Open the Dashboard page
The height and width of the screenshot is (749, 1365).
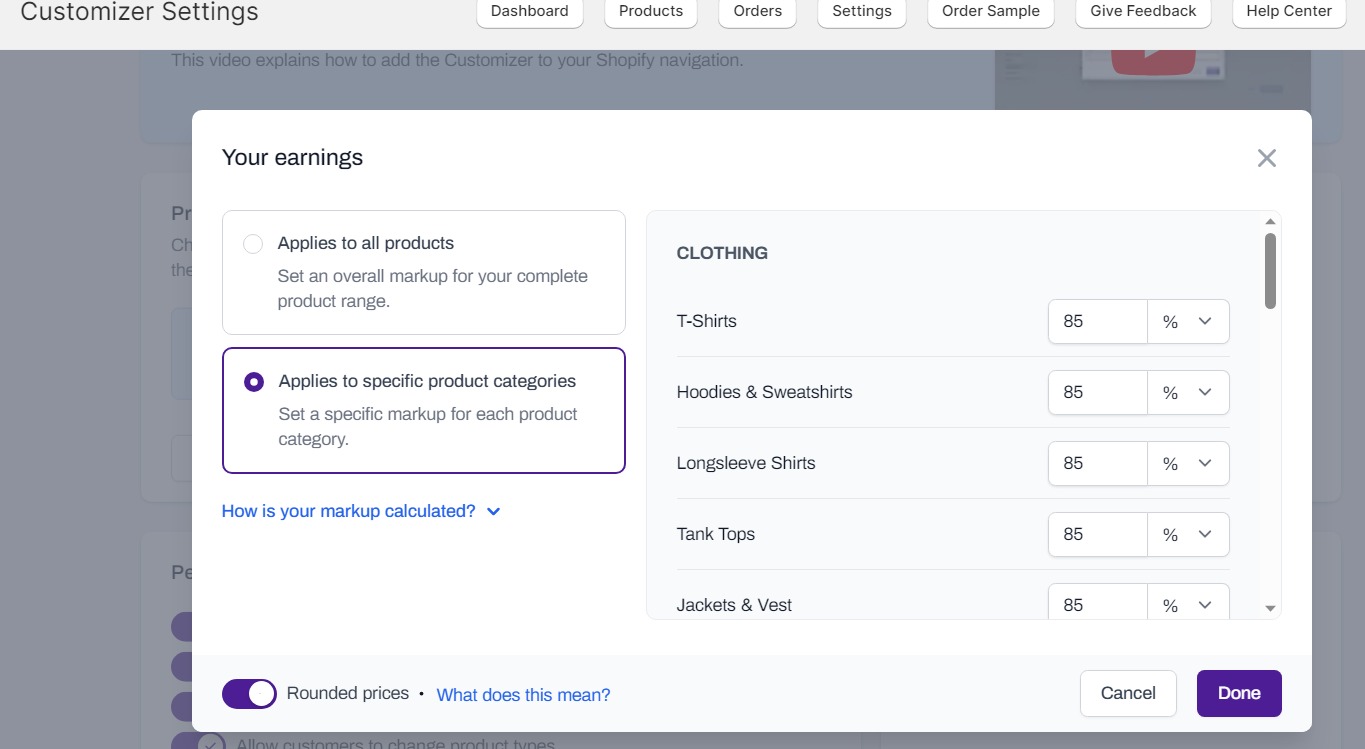click(x=530, y=12)
